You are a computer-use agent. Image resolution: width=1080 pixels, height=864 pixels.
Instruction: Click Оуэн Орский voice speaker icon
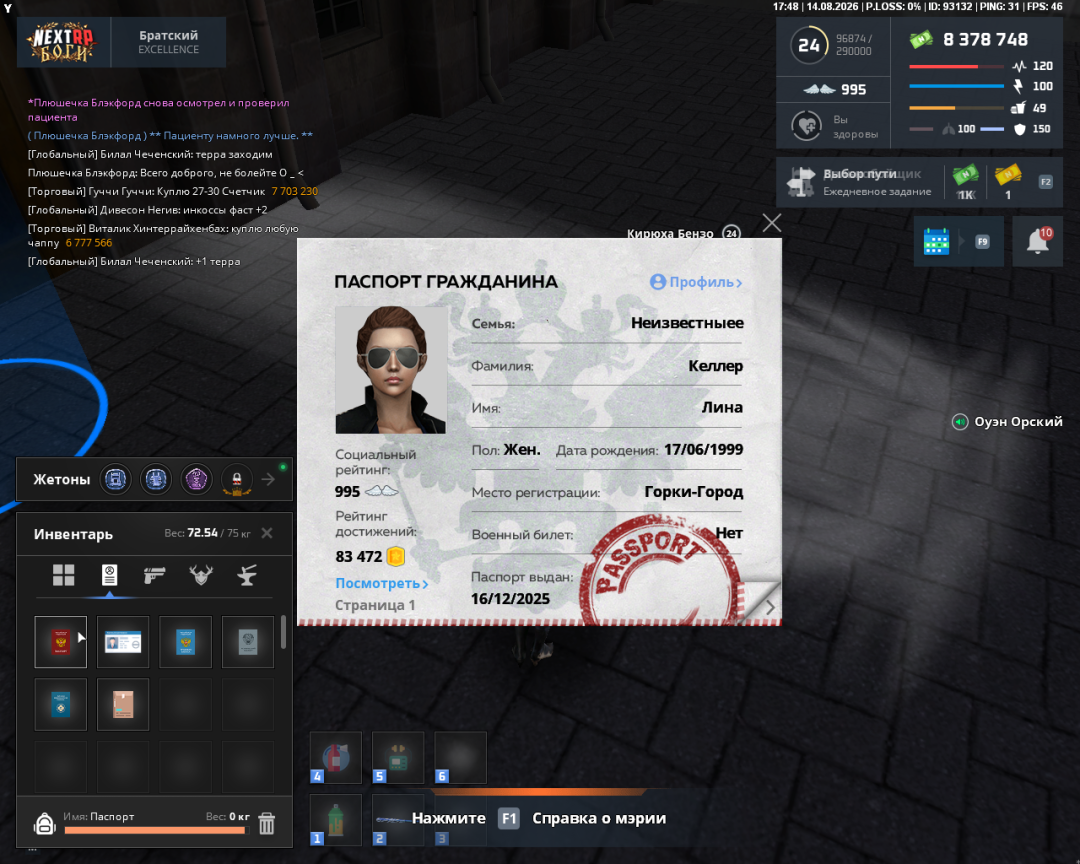point(959,422)
